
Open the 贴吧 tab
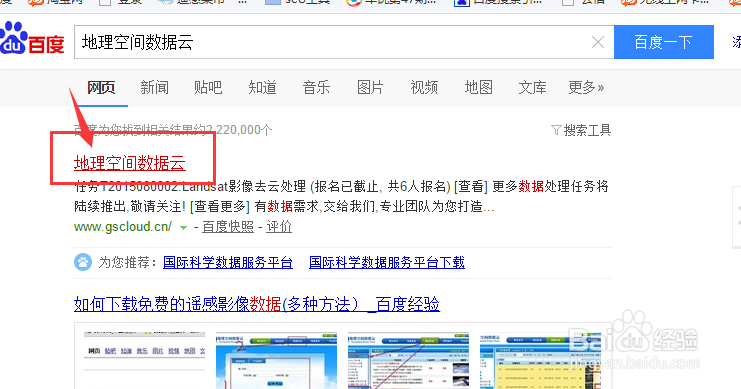click(x=208, y=87)
